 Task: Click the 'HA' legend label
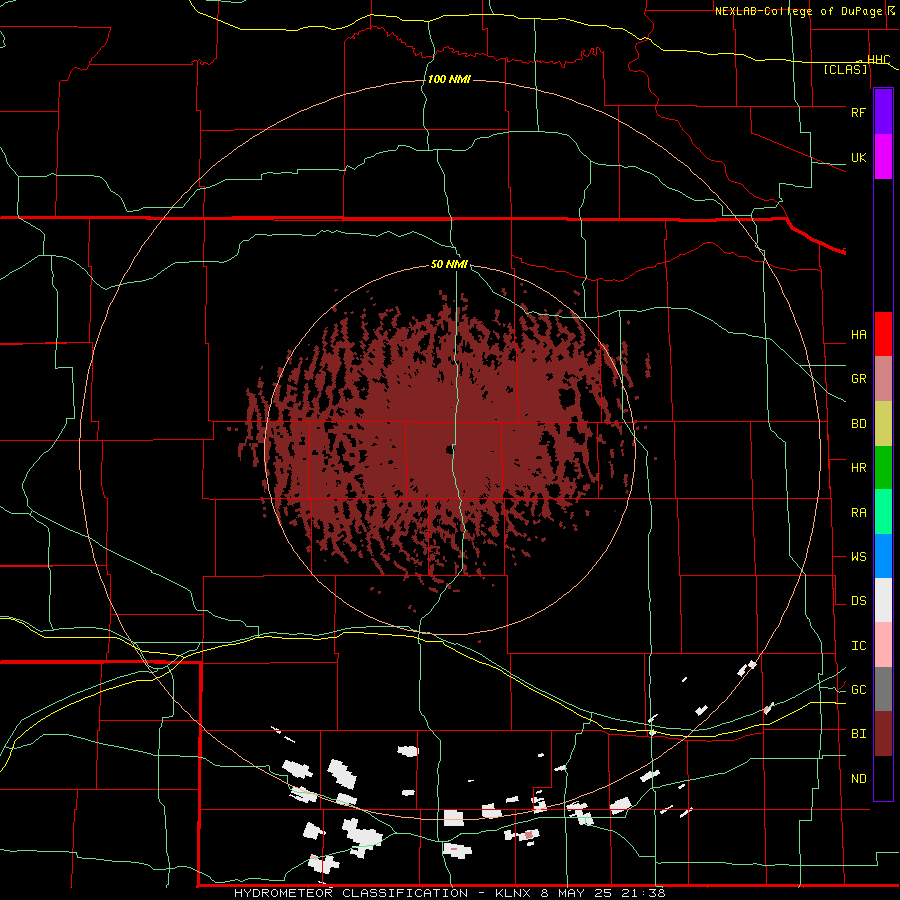point(858,335)
